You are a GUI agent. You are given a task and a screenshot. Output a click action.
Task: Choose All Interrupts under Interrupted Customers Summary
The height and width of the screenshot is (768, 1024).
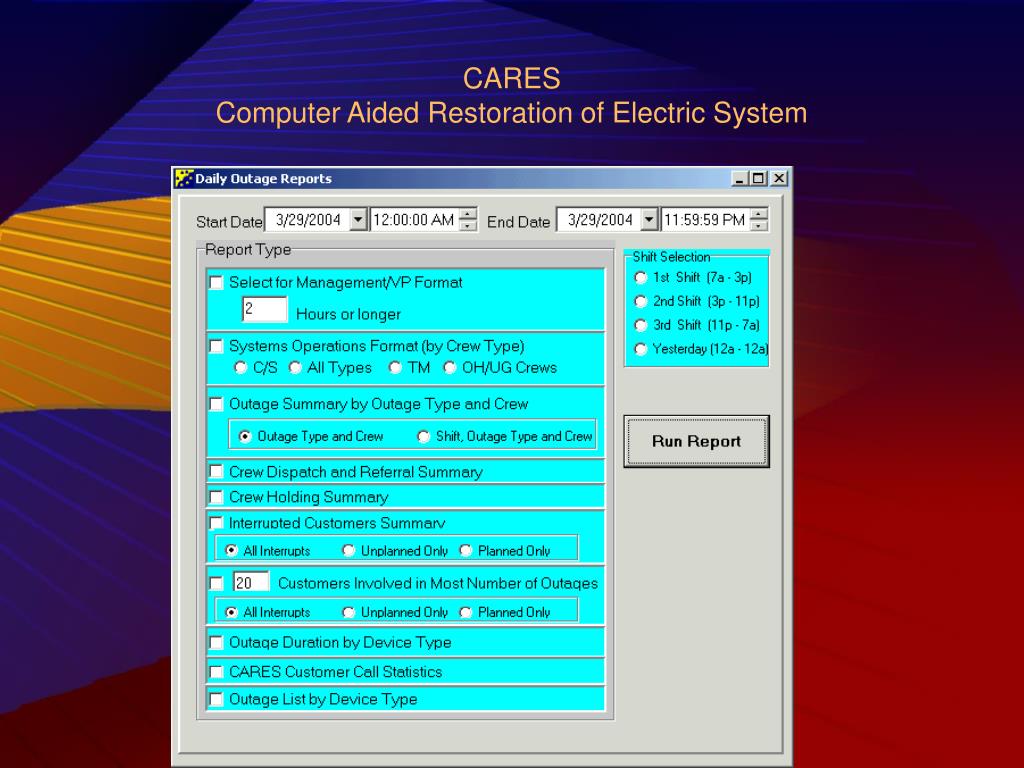pyautogui.click(x=231, y=551)
